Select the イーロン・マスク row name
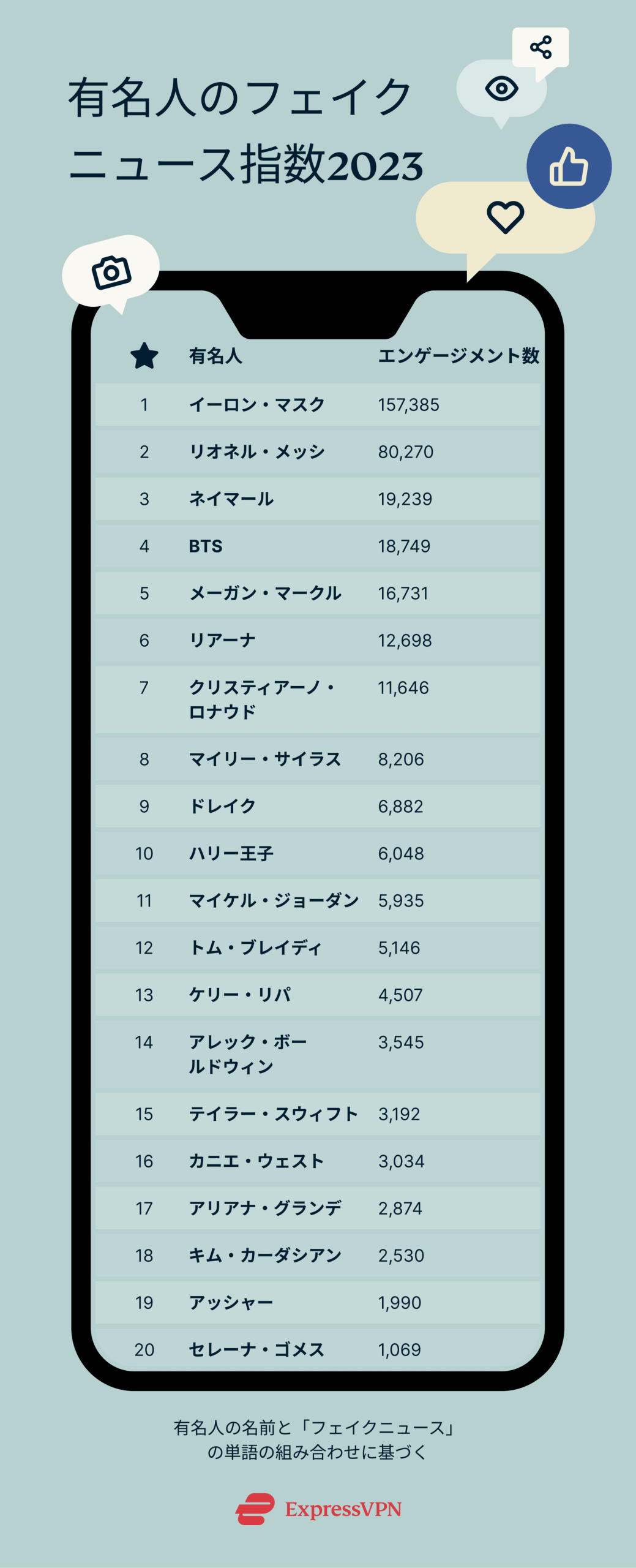The image size is (636, 1568). tap(256, 405)
